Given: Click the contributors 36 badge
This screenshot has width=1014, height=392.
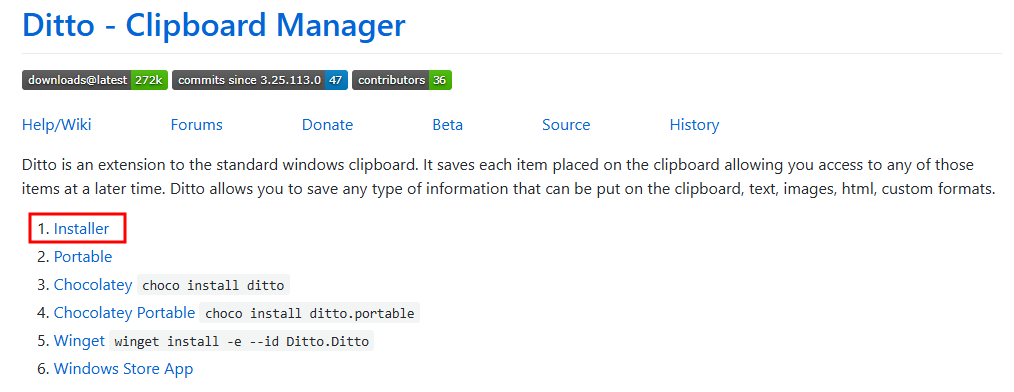Looking at the screenshot, I should point(402,80).
